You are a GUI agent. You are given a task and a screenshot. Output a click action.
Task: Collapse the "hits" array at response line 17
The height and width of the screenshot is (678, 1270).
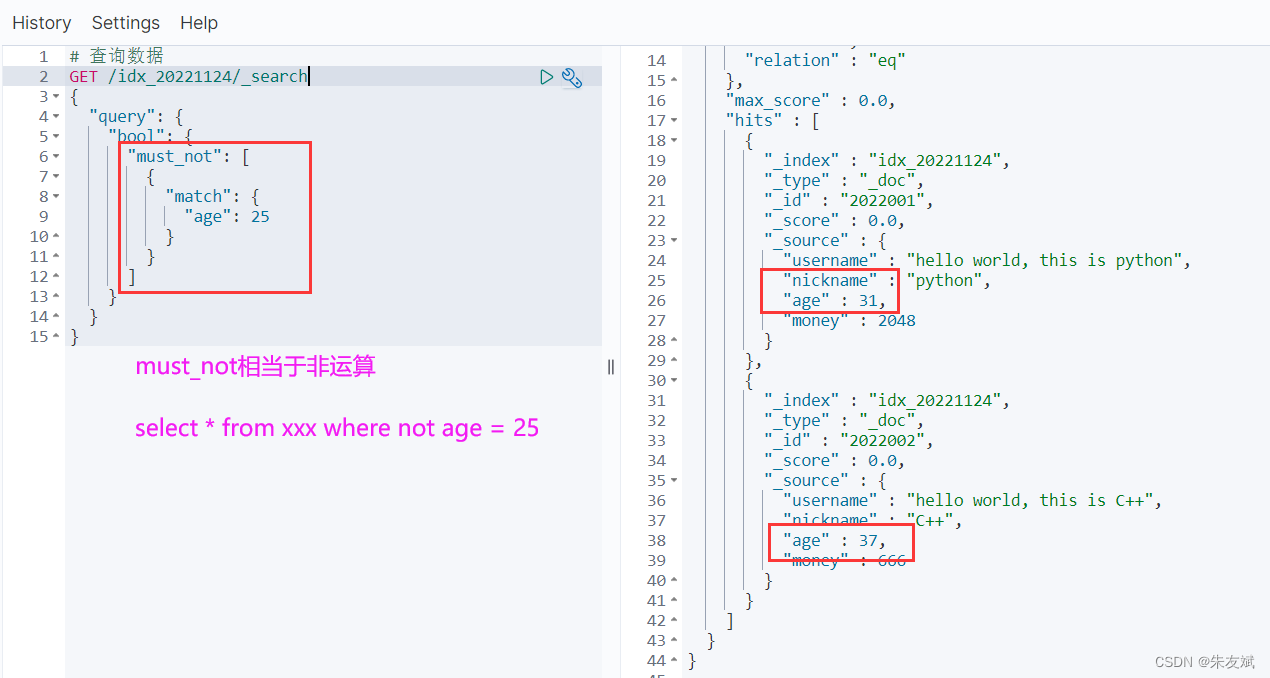(x=674, y=121)
